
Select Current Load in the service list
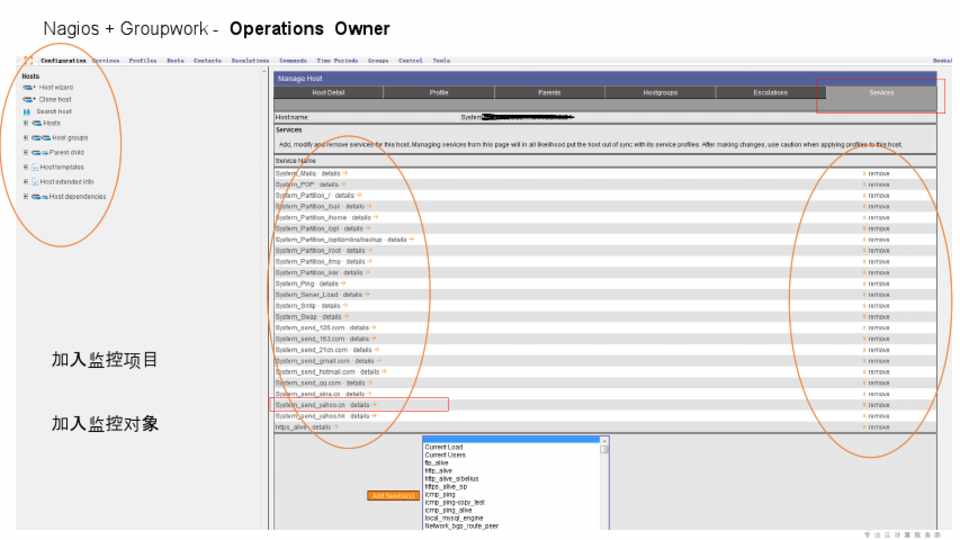coord(443,447)
